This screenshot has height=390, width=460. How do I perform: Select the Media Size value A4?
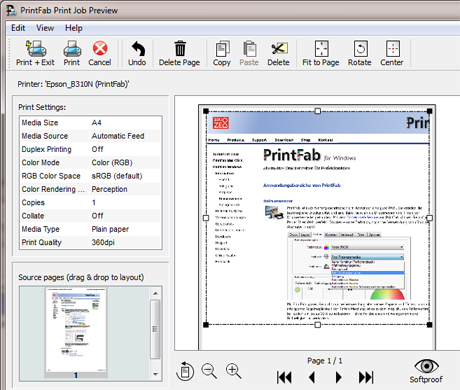tap(97, 123)
